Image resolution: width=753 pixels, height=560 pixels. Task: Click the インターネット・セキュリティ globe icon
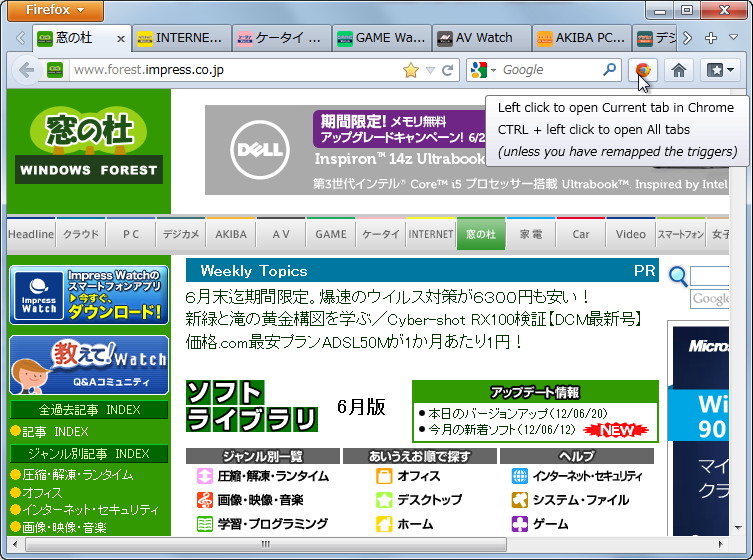(x=520, y=476)
